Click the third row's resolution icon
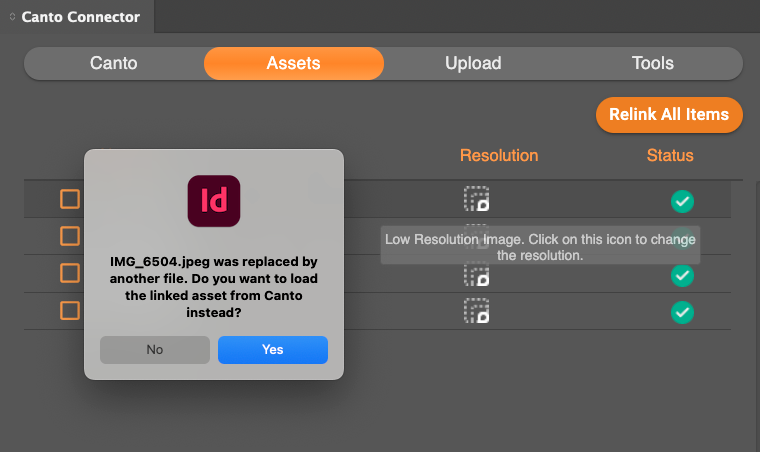 [x=476, y=274]
